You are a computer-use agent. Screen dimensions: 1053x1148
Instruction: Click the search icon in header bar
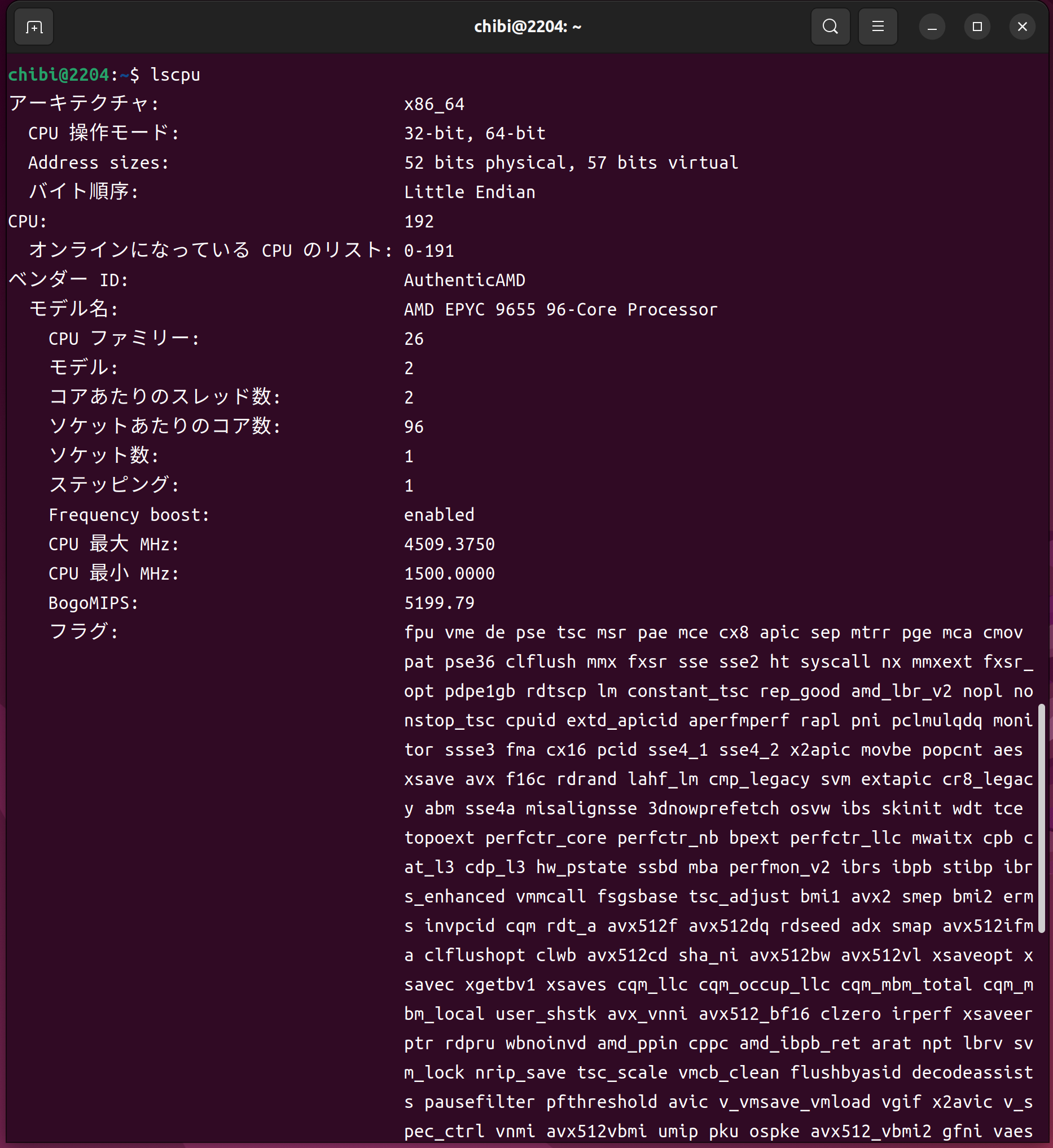pos(830,27)
